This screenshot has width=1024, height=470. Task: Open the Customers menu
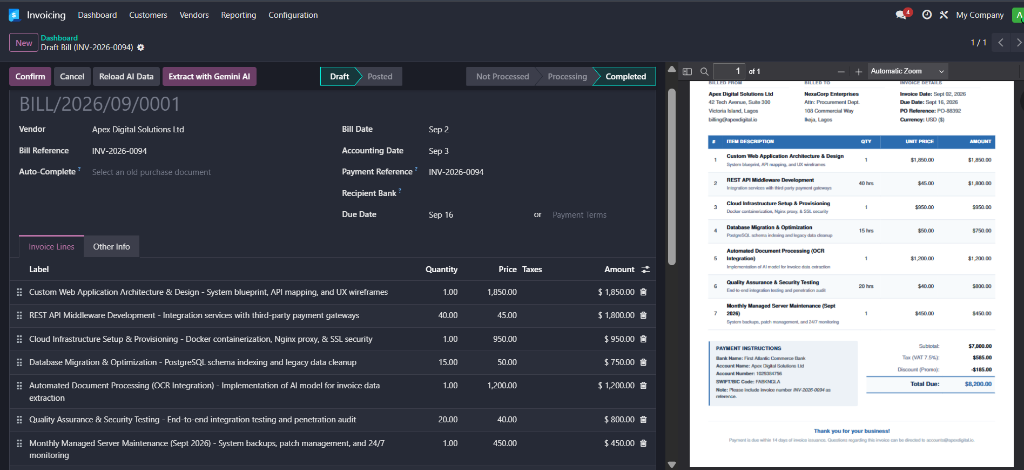click(148, 15)
